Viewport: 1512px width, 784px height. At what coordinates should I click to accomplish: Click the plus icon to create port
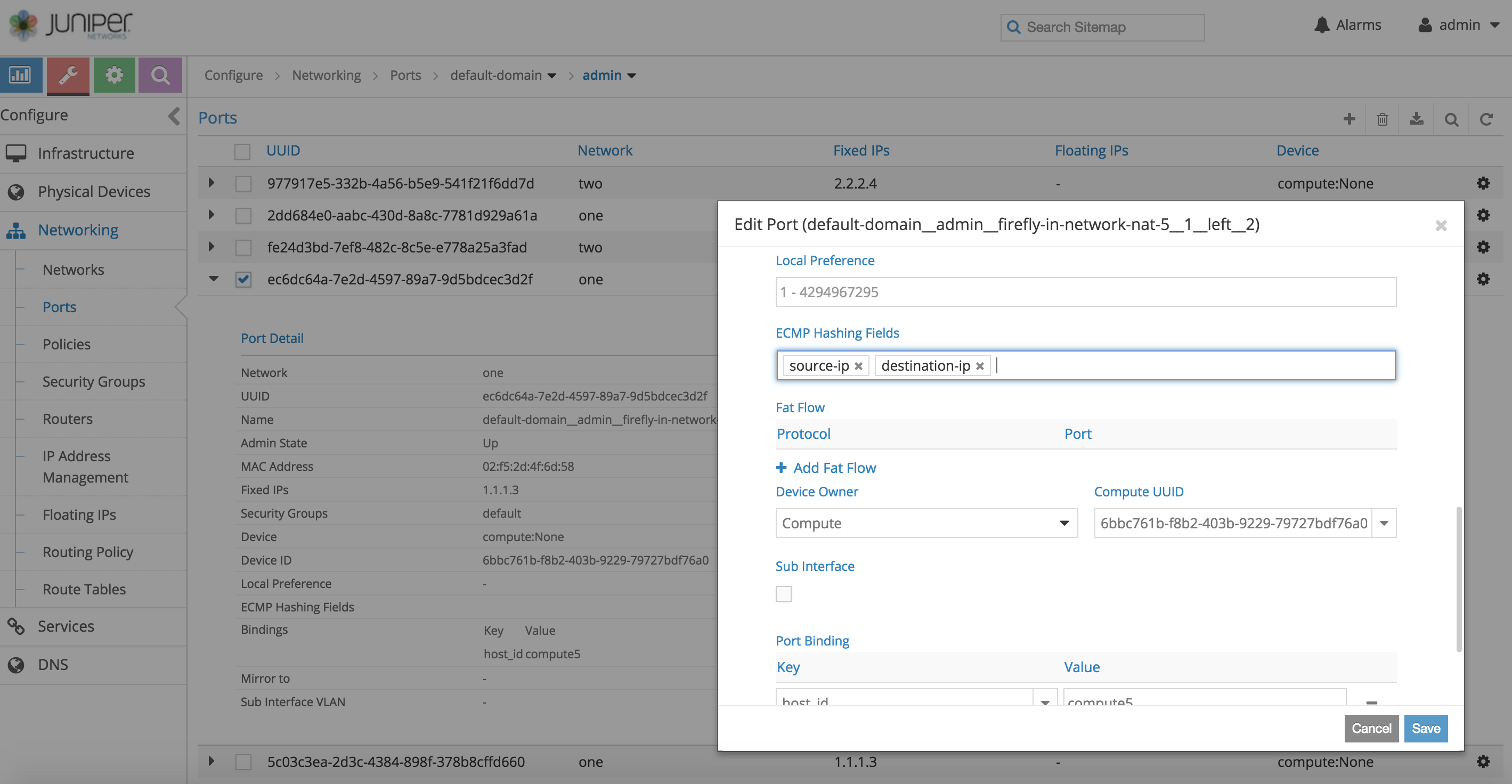click(1349, 119)
